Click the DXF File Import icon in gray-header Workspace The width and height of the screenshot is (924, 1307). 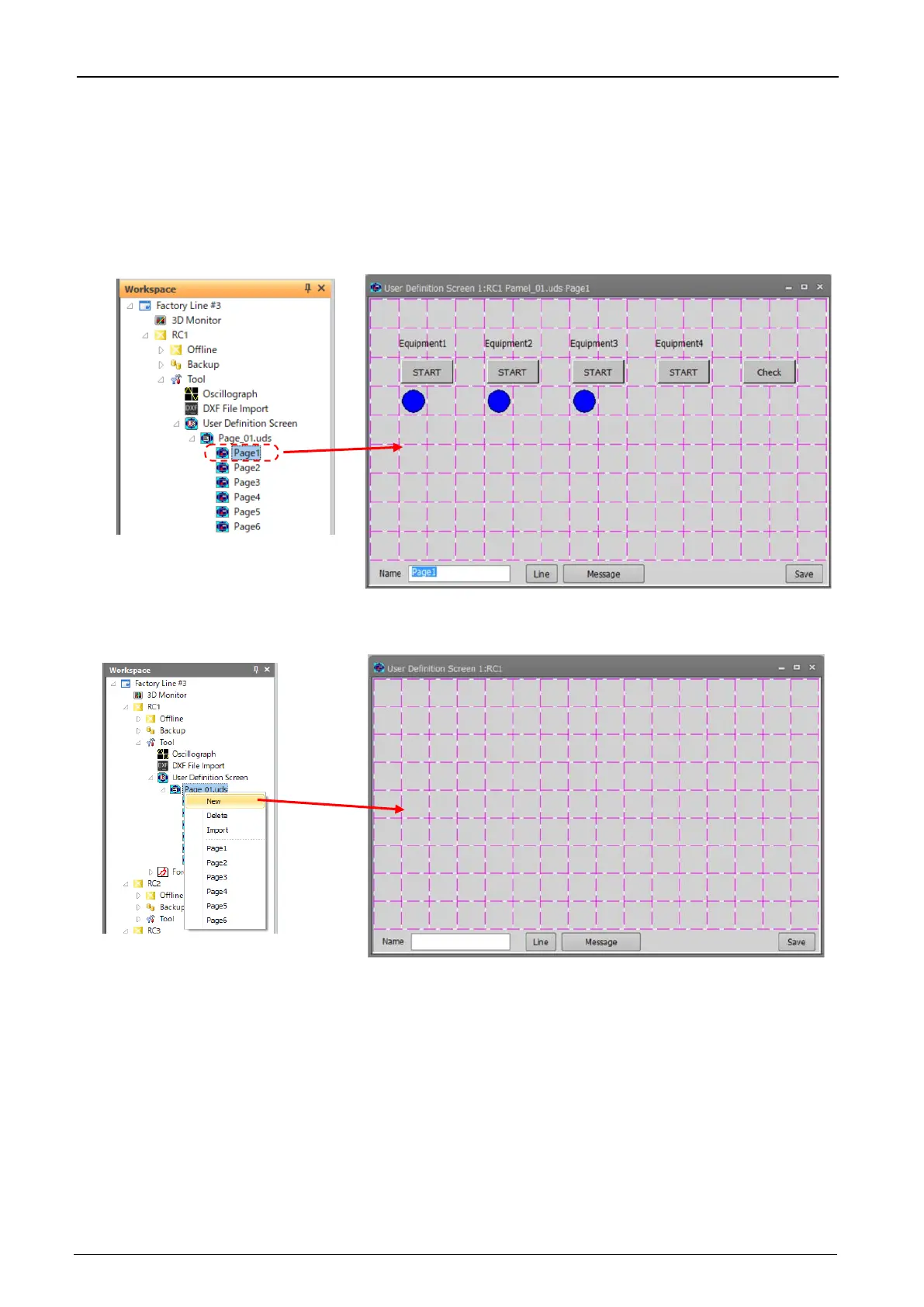tap(163, 766)
